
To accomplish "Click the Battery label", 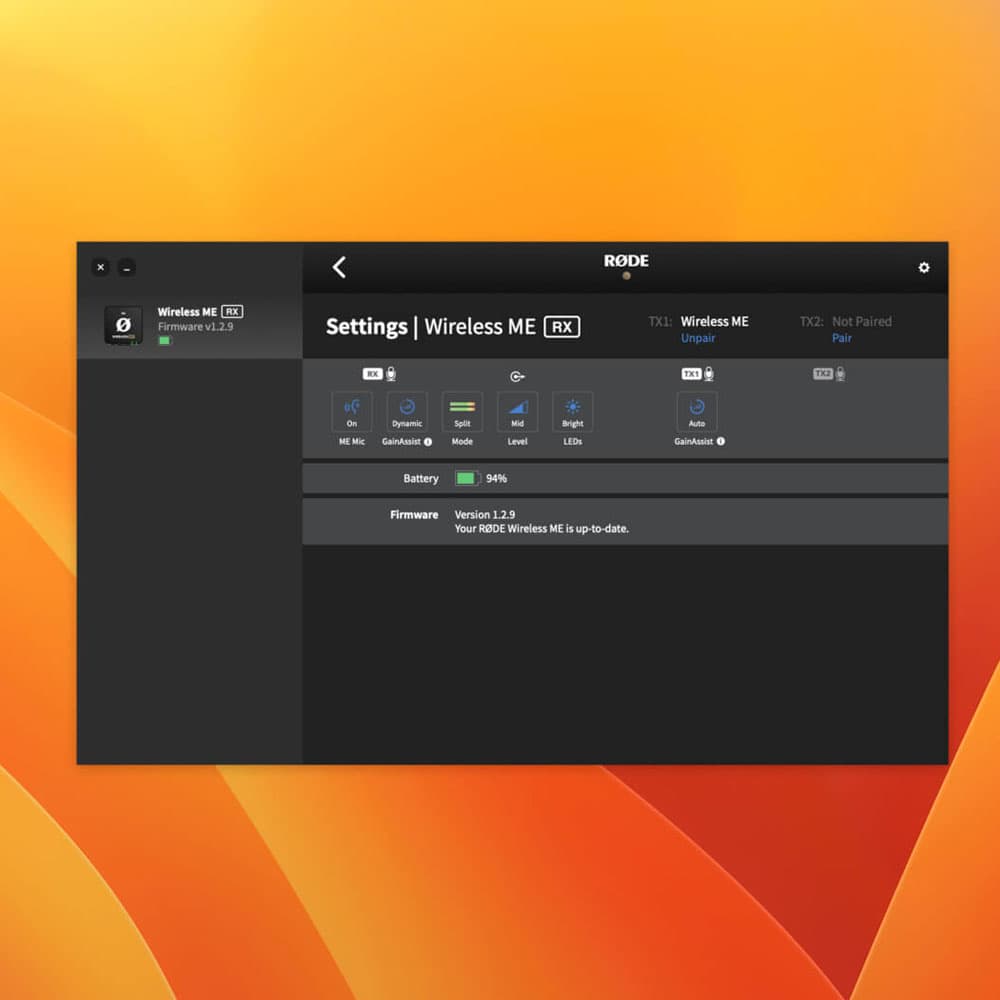I will tap(421, 478).
